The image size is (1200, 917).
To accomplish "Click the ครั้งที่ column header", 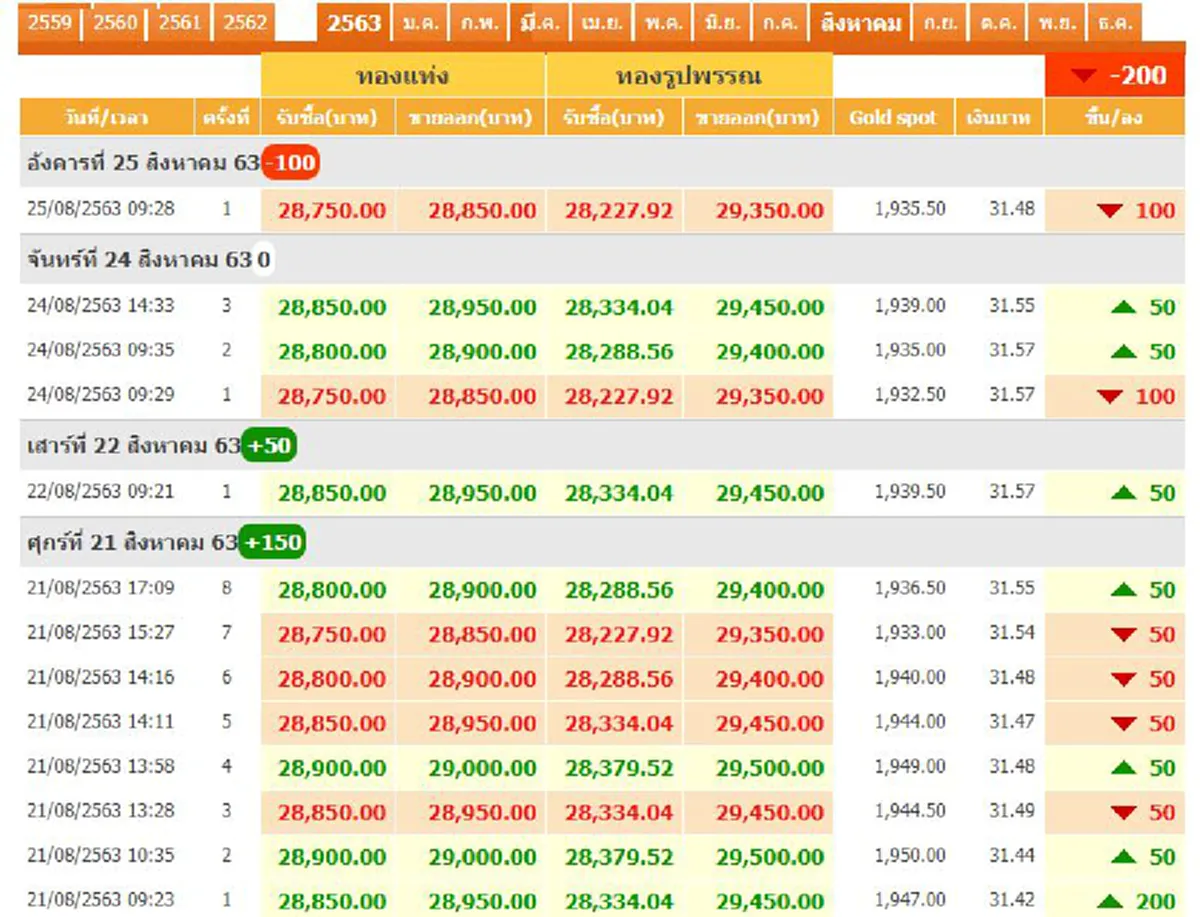I will [225, 118].
